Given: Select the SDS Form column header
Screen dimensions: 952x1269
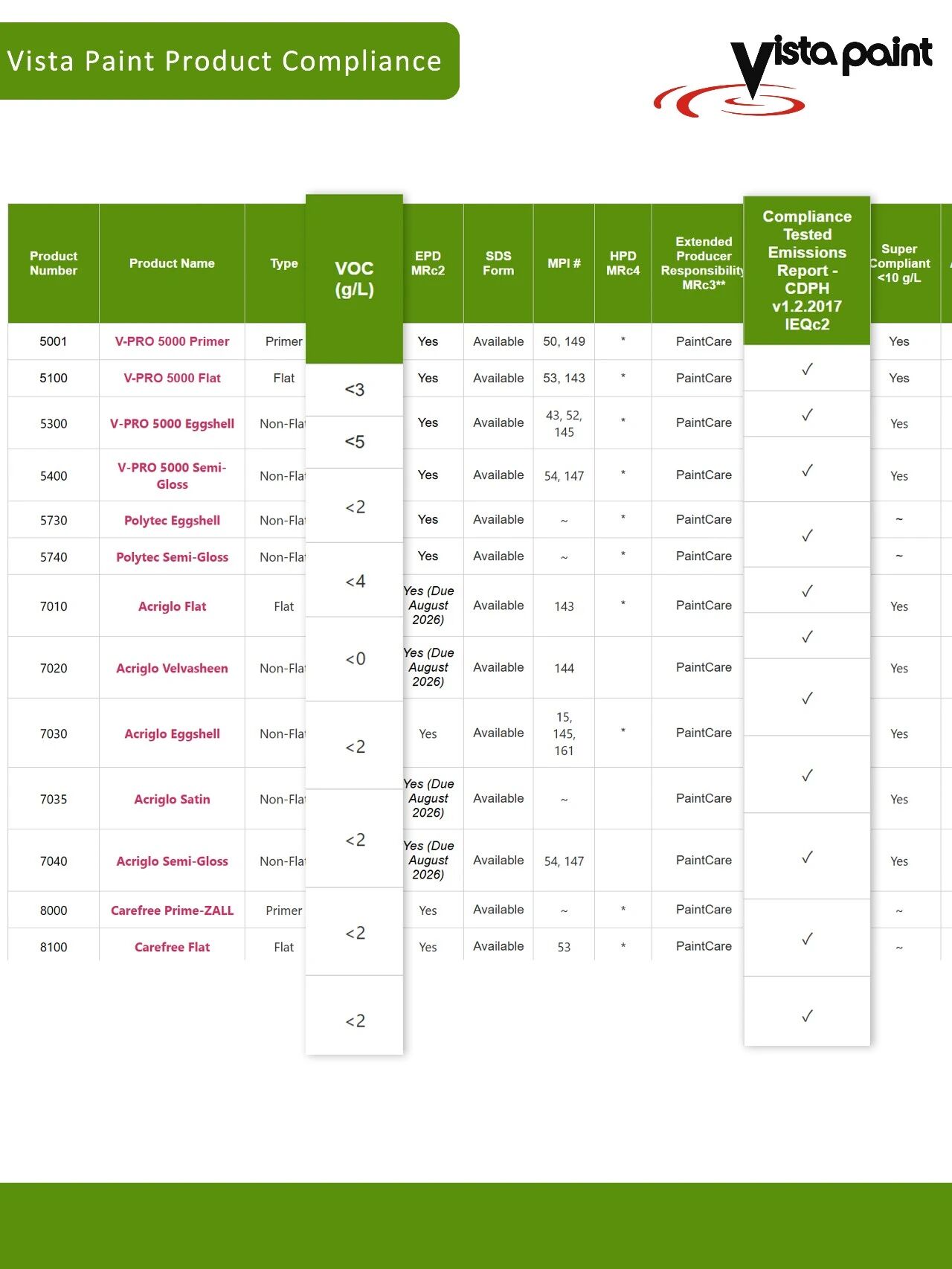Looking at the screenshot, I should click(498, 263).
